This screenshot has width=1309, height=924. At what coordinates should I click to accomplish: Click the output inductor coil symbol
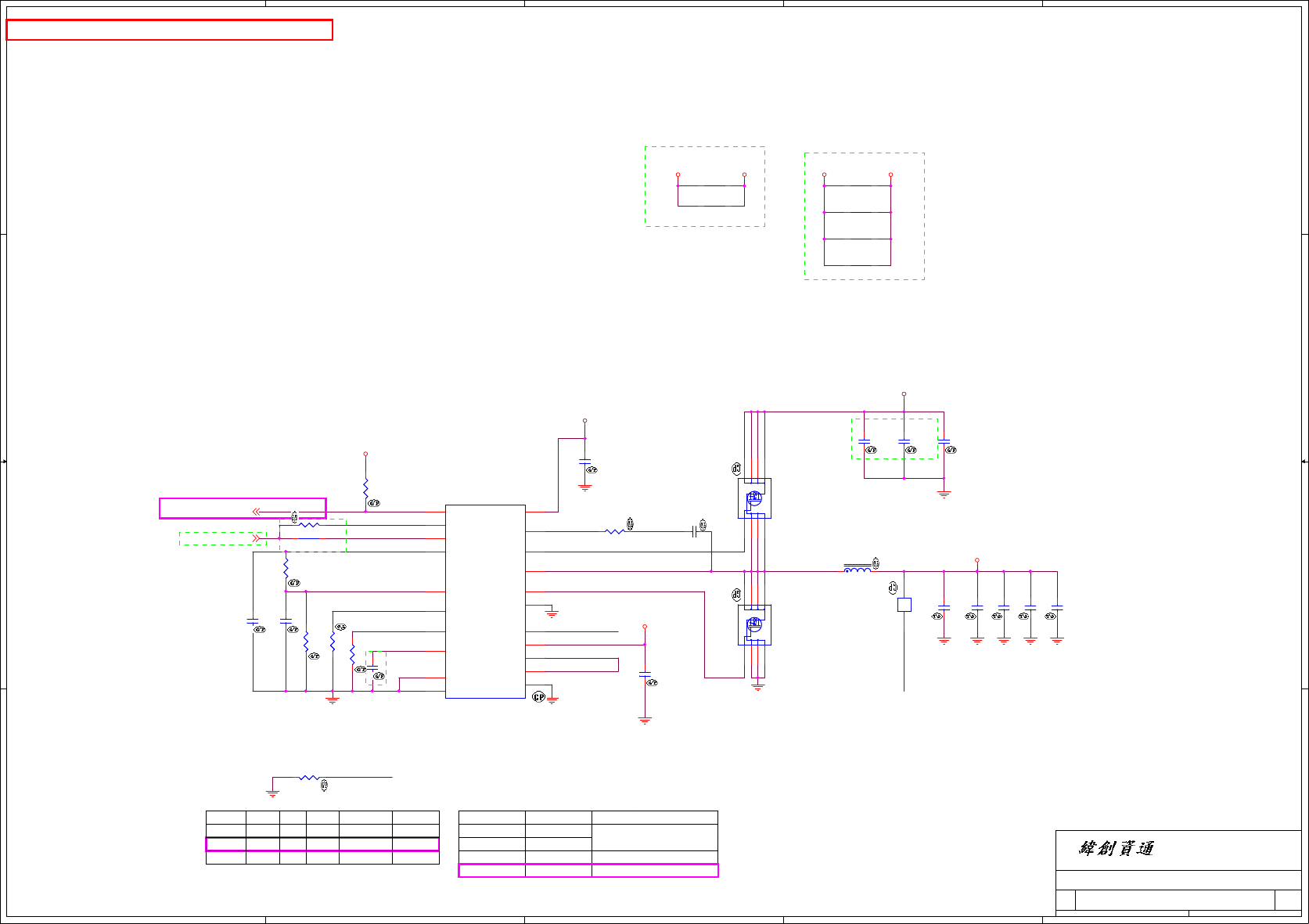tap(857, 568)
